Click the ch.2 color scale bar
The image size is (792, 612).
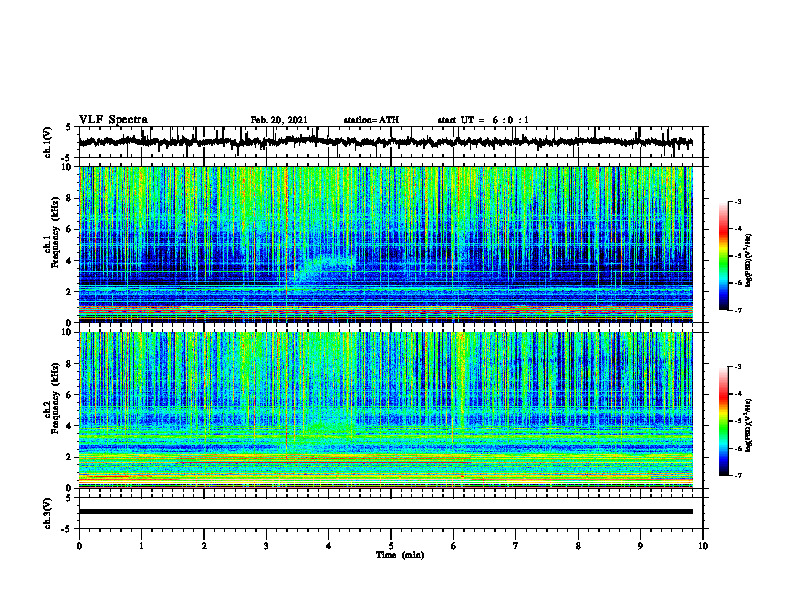(723, 421)
